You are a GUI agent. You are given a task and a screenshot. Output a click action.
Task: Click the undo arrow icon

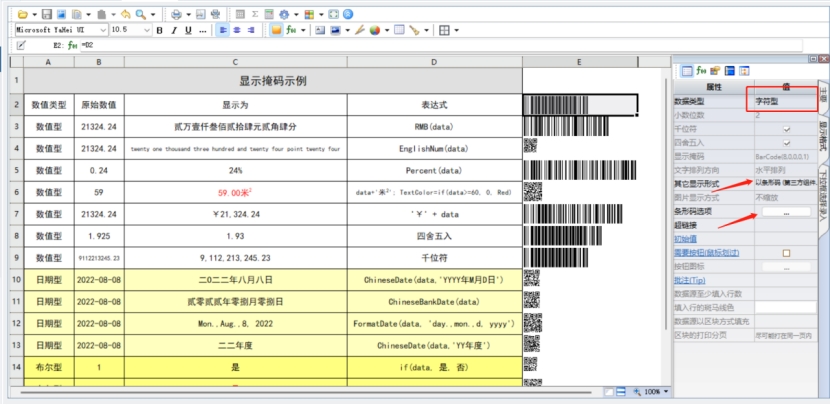[125, 14]
